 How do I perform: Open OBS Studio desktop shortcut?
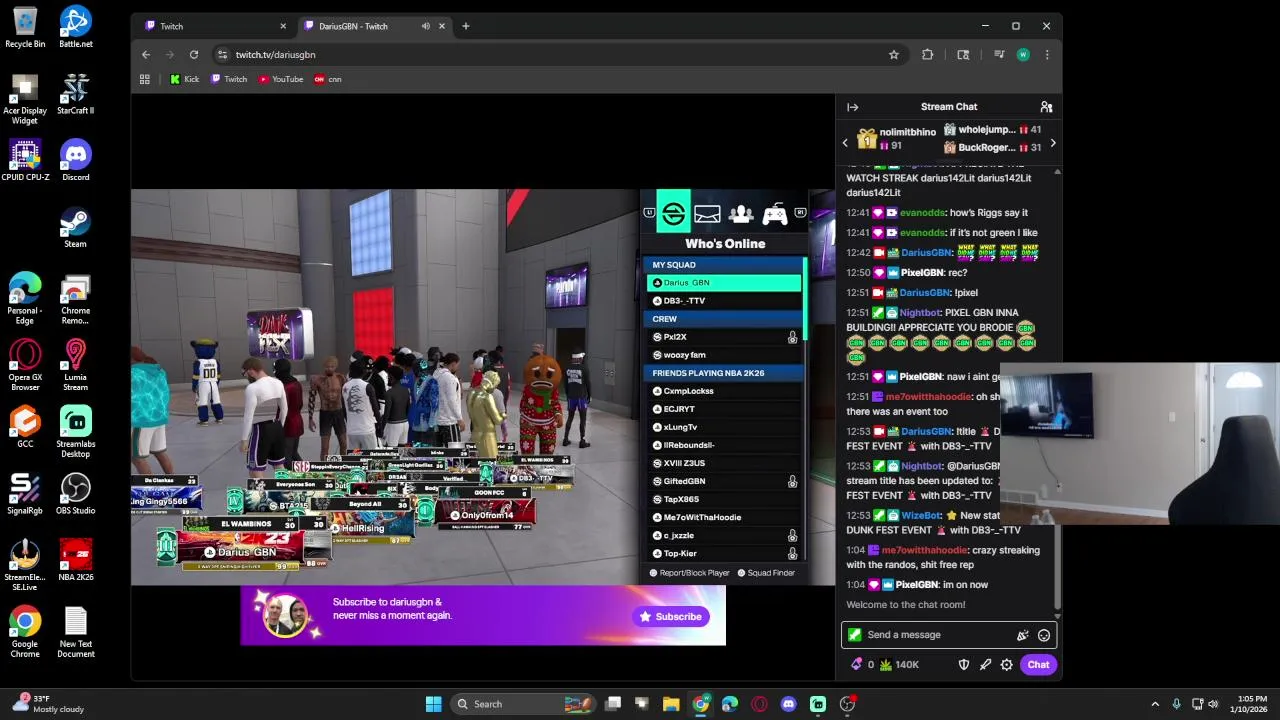[76, 494]
